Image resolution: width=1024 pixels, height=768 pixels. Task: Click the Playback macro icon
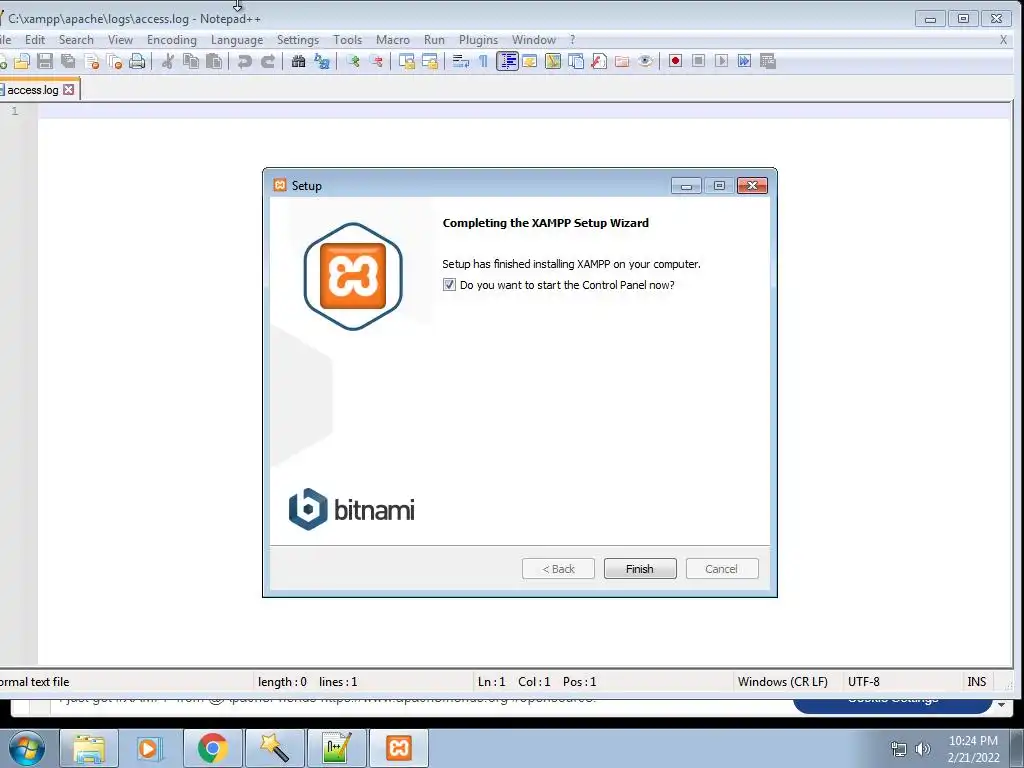coord(721,61)
